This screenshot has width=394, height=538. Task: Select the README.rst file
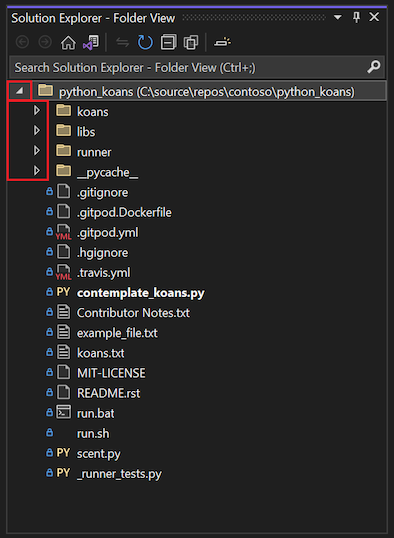click(x=108, y=393)
